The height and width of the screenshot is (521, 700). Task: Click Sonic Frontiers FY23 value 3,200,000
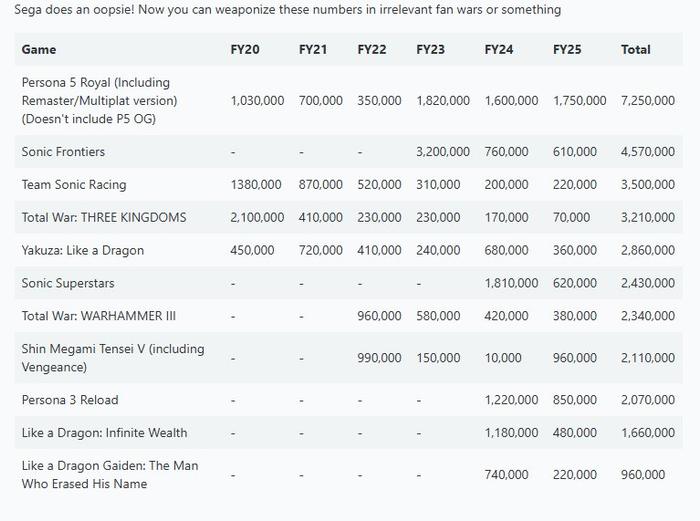click(x=443, y=152)
